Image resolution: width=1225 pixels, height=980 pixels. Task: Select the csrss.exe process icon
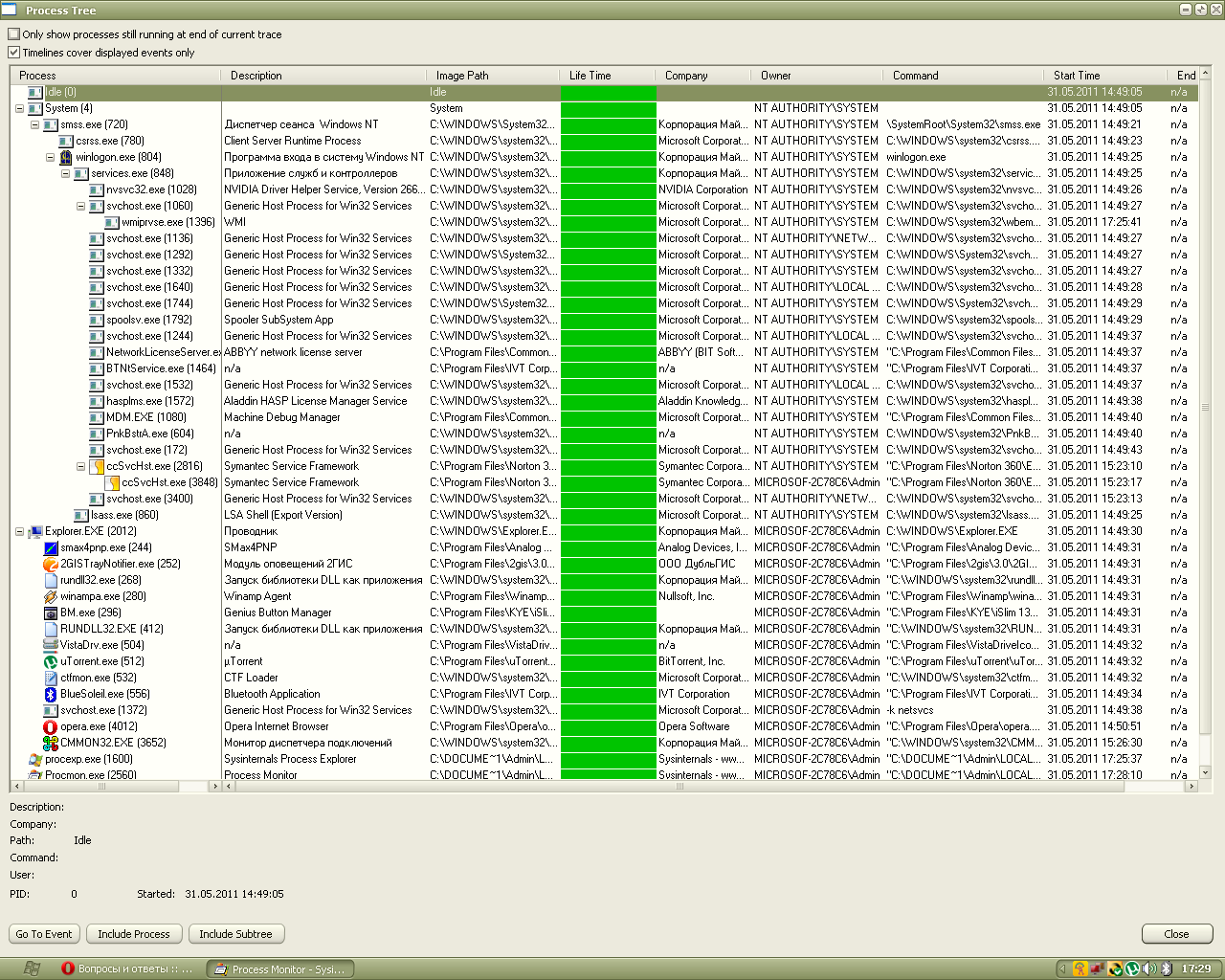click(66, 141)
